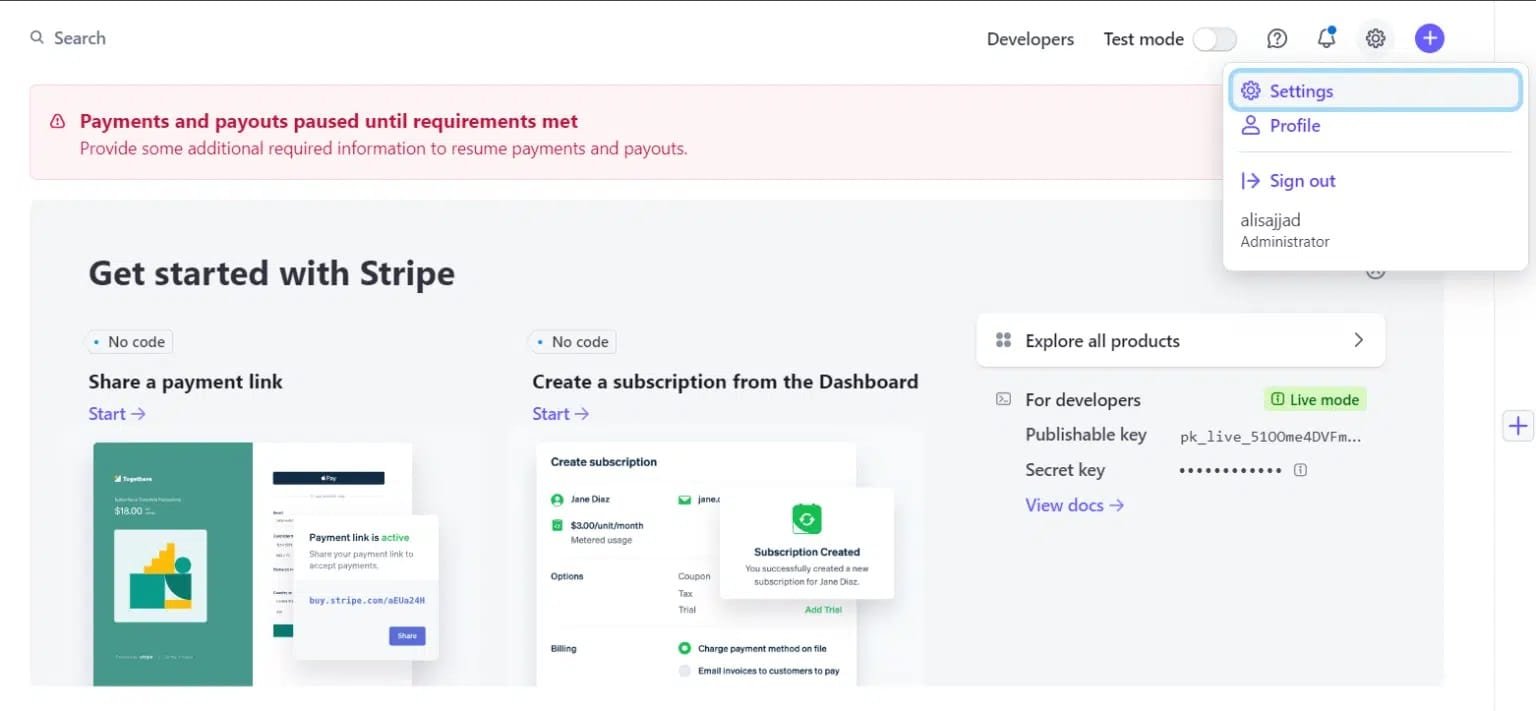Click Start under Create a subscription
This screenshot has width=1536, height=711.
click(x=561, y=414)
